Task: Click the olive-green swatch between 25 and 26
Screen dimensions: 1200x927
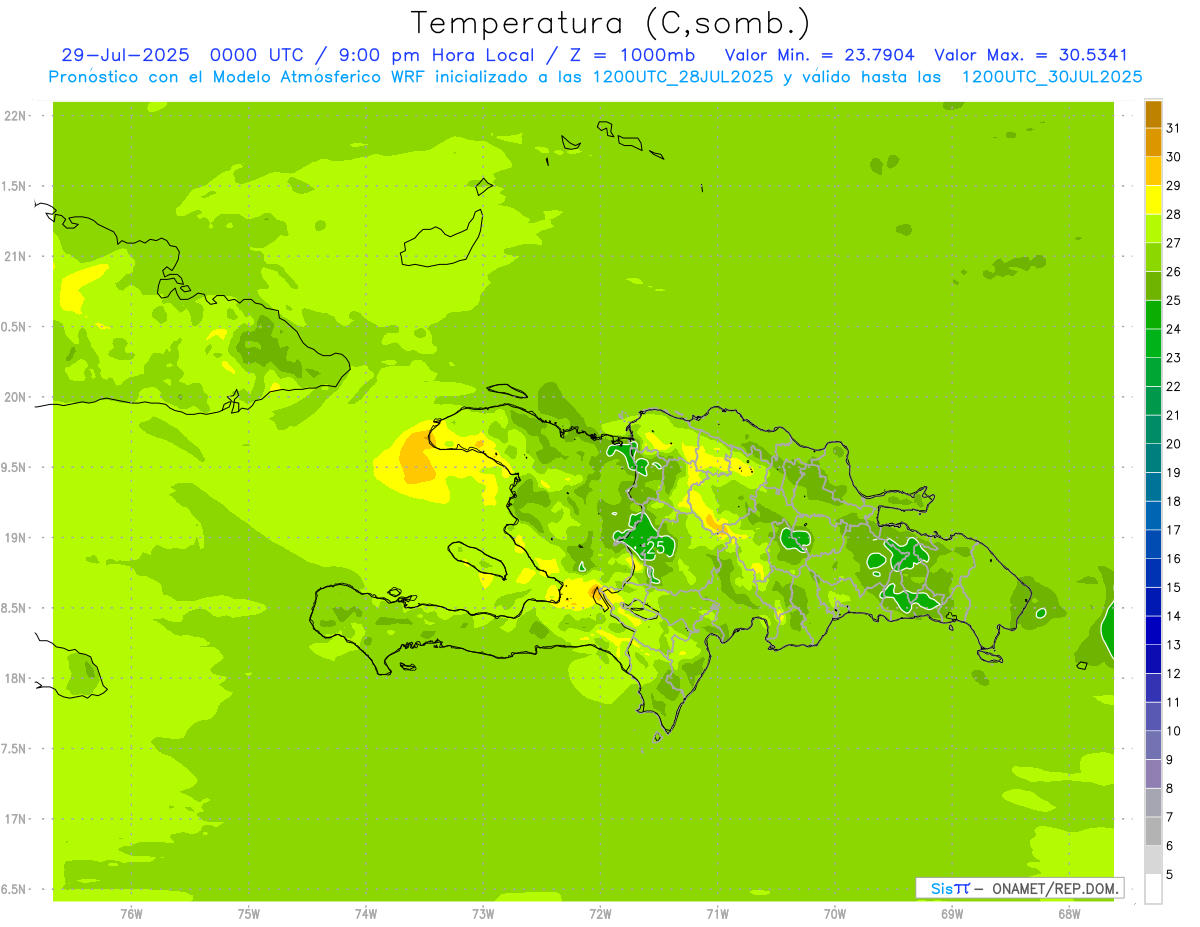Action: pyautogui.click(x=1153, y=286)
